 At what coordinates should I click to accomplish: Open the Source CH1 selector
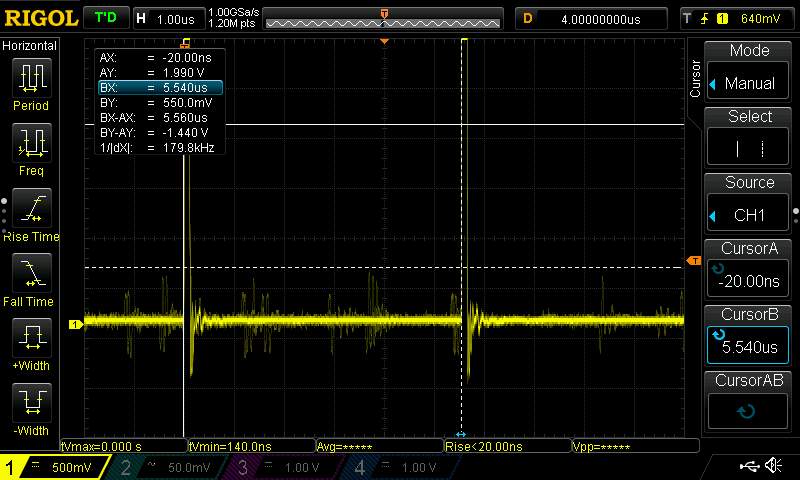749,204
